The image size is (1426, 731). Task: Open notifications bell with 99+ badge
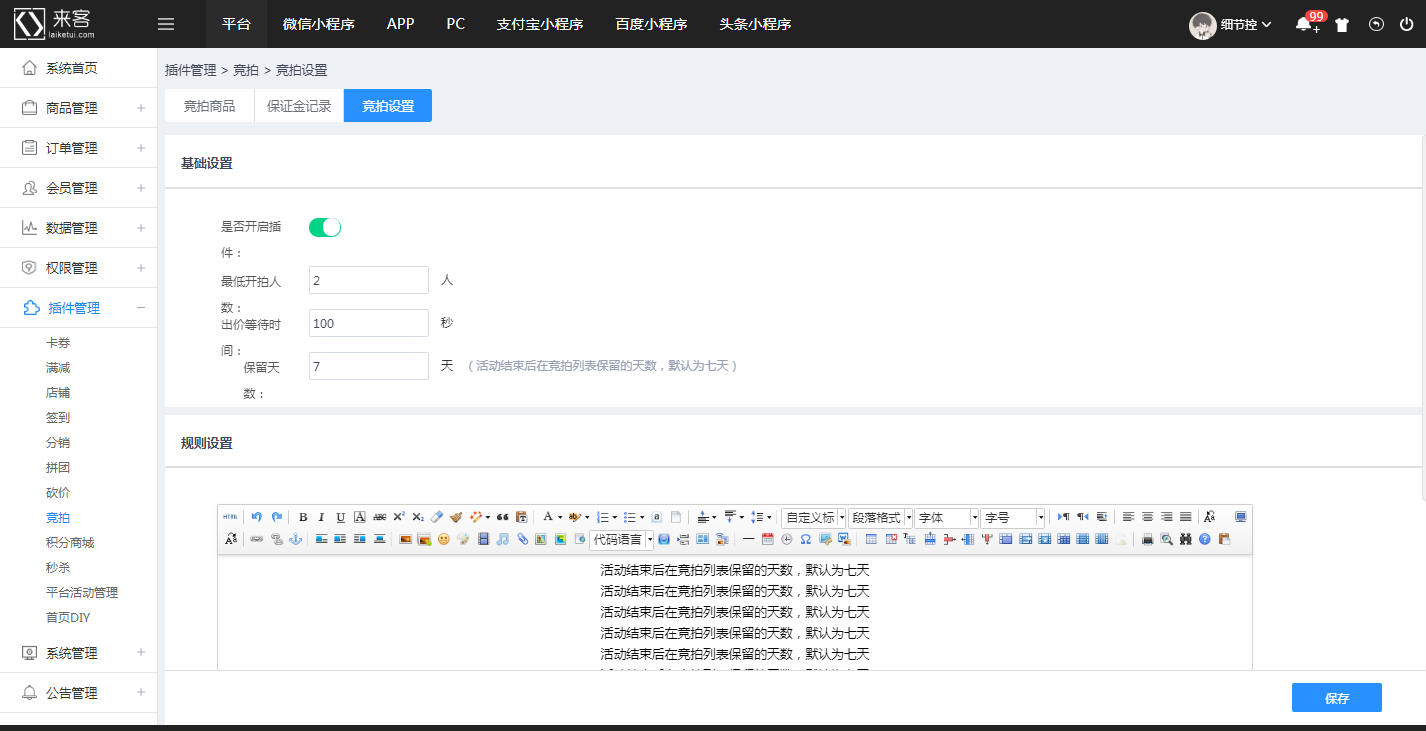[1304, 24]
